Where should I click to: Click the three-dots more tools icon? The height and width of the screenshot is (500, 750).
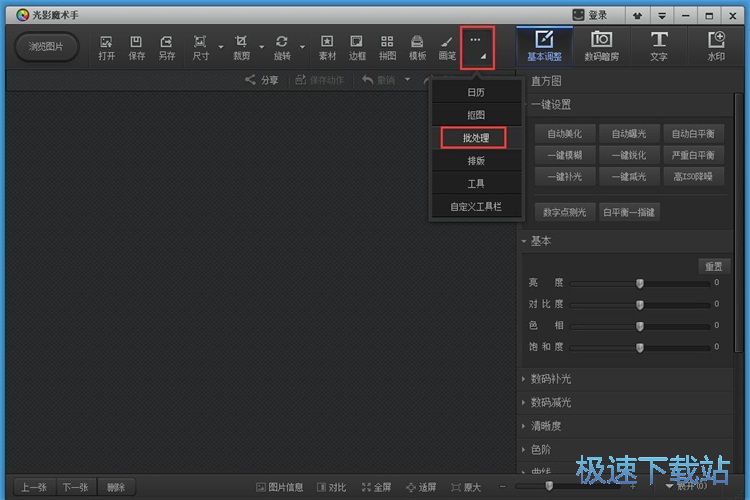pos(475,40)
